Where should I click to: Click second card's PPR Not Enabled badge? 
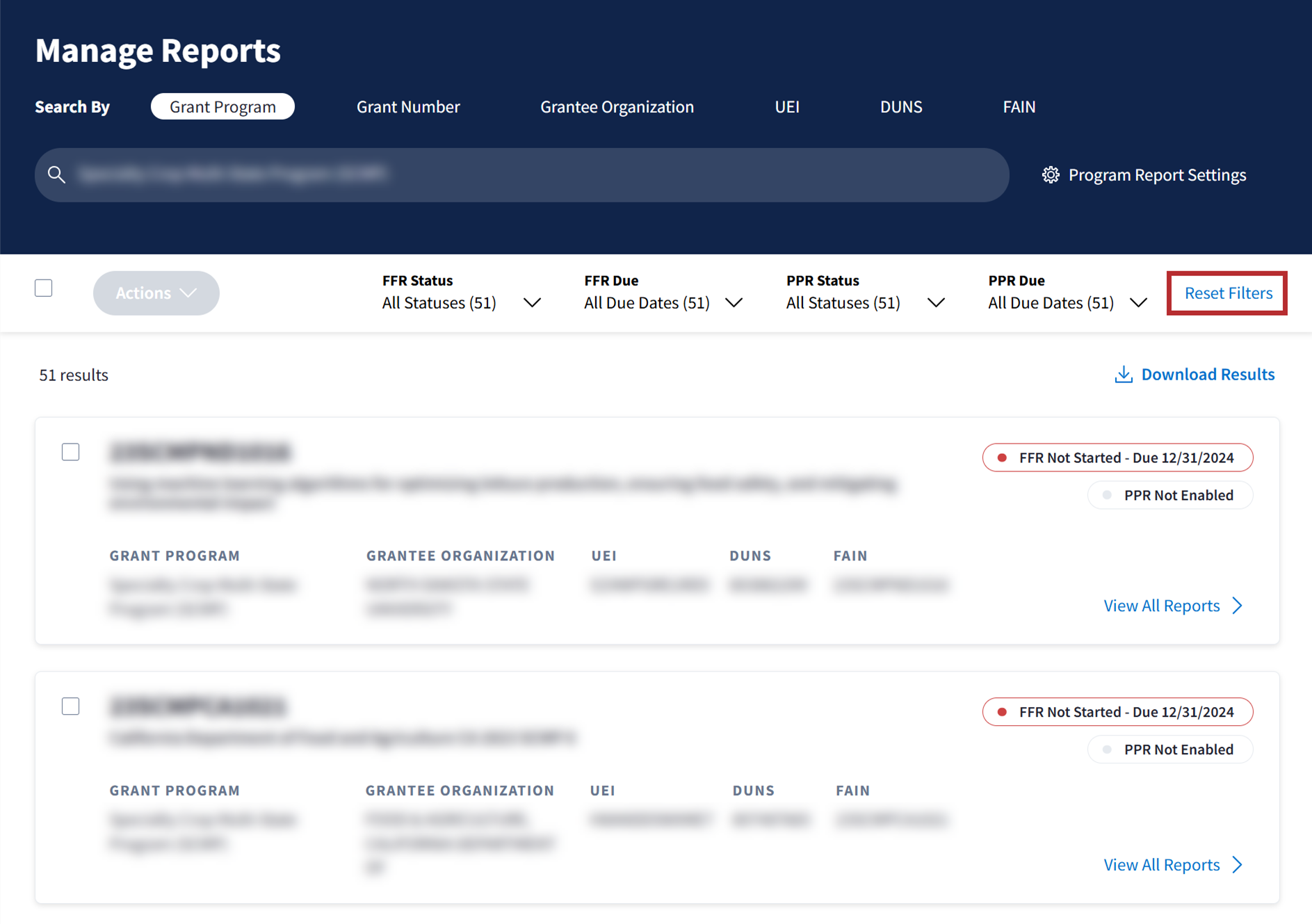(1169, 749)
